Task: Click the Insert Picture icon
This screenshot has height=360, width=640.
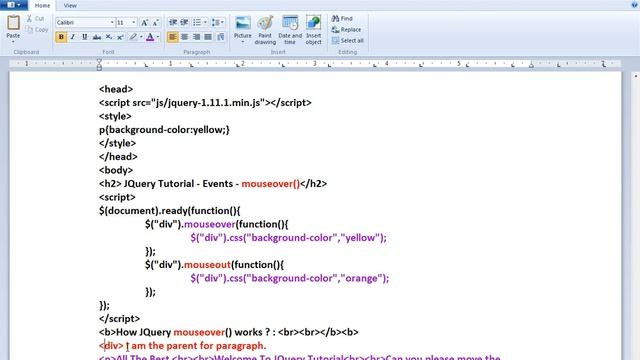Action: point(242,23)
